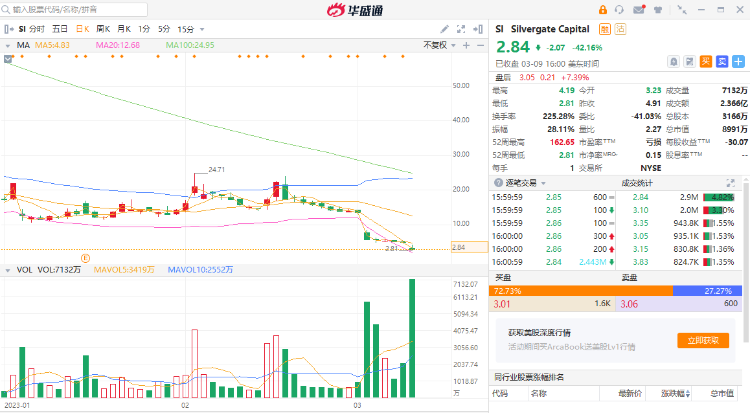The width and height of the screenshot is (750, 413).
Task: Click the blue 卖 sell button
Action: [x=722, y=62]
